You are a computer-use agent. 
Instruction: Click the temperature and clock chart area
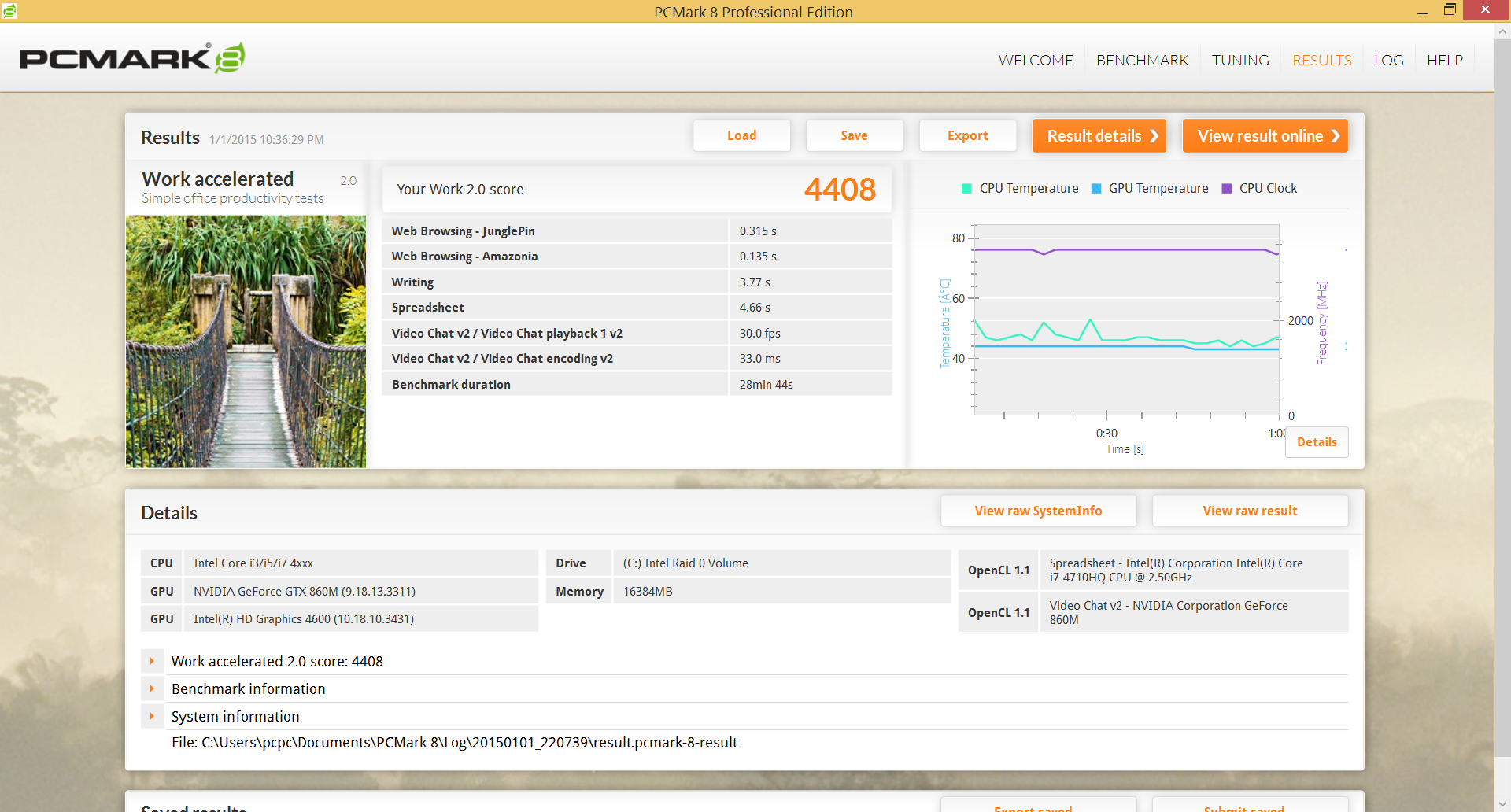[x=1126, y=319]
